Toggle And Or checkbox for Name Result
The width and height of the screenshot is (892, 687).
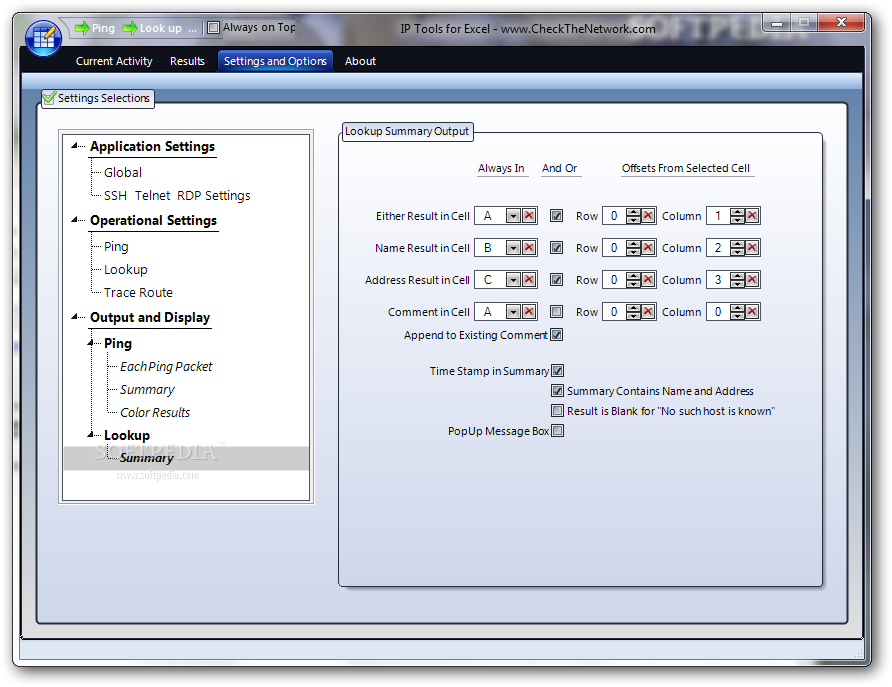click(556, 247)
